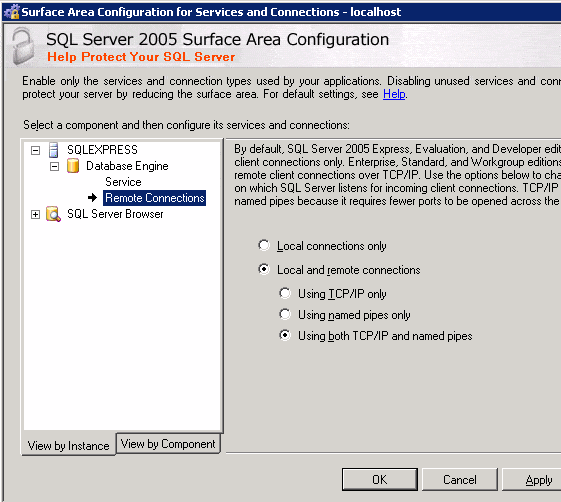The image size is (561, 502).
Task: Click the Cancel button
Action: 460,479
